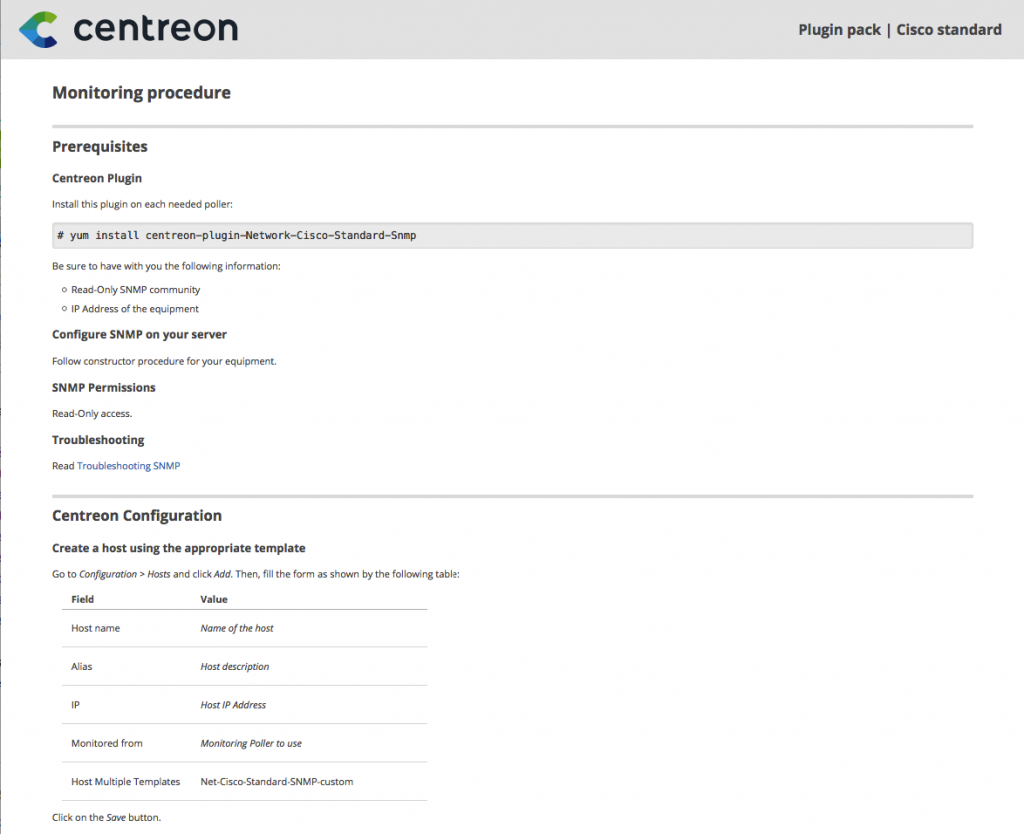1024x834 pixels.
Task: Click the "Troubleshooting" subheading
Action: (x=98, y=440)
